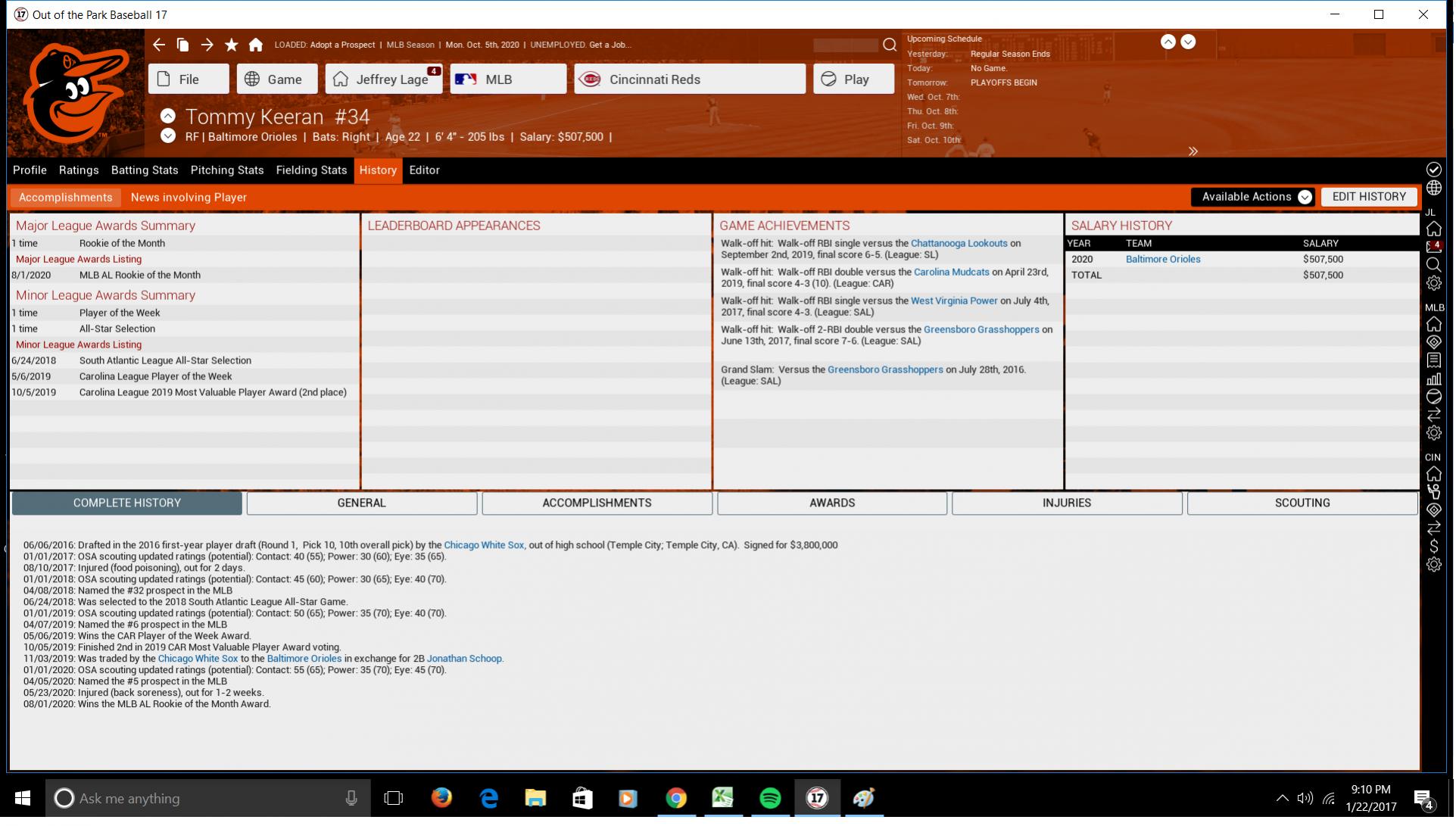The width and height of the screenshot is (1456, 826).
Task: Open the MLB news report icon
Action: tap(1433, 360)
